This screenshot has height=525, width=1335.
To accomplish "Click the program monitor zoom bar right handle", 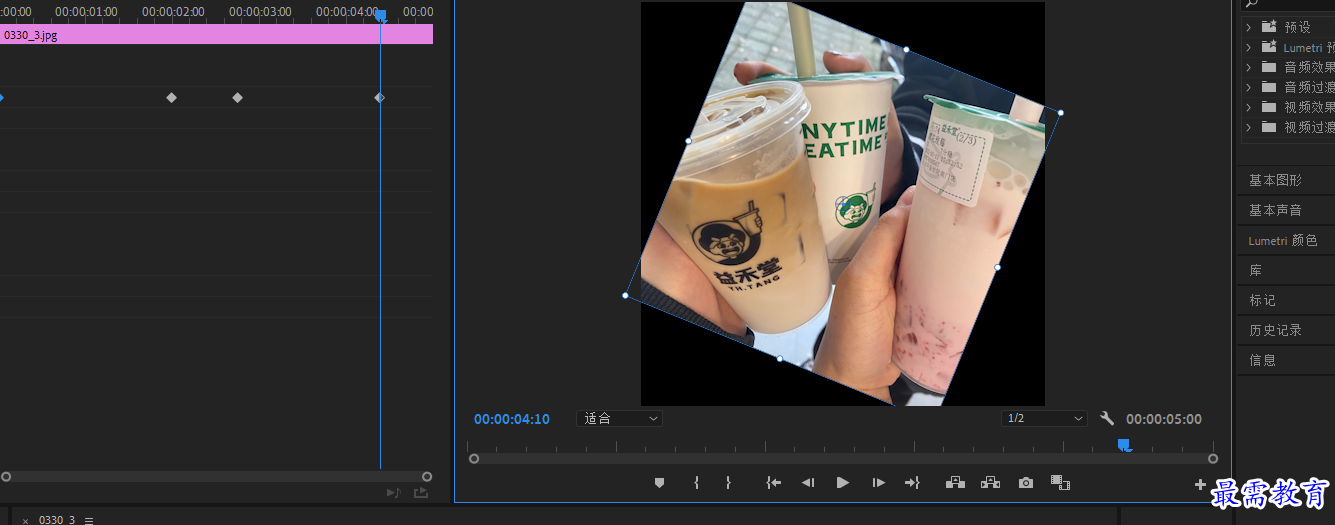I will 1213,459.
